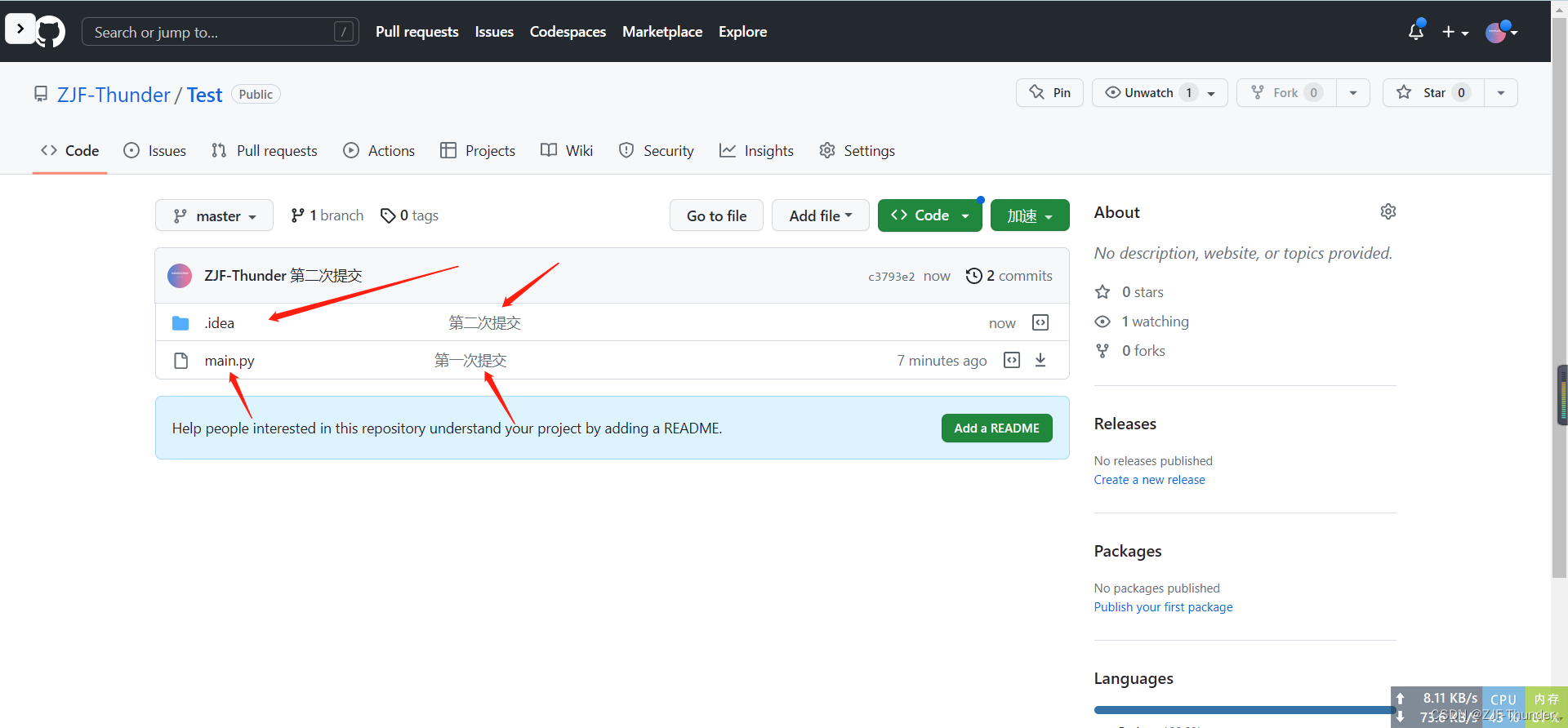
Task: Select the Code repository tab
Action: tap(70, 150)
